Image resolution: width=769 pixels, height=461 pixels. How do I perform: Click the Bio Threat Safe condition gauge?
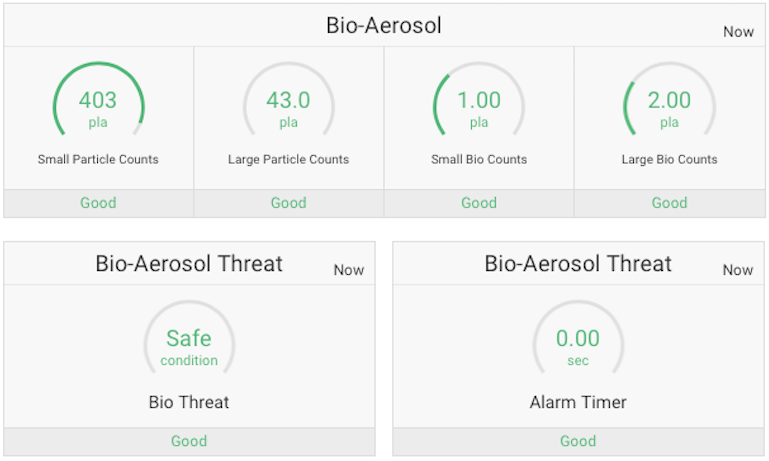(x=189, y=345)
